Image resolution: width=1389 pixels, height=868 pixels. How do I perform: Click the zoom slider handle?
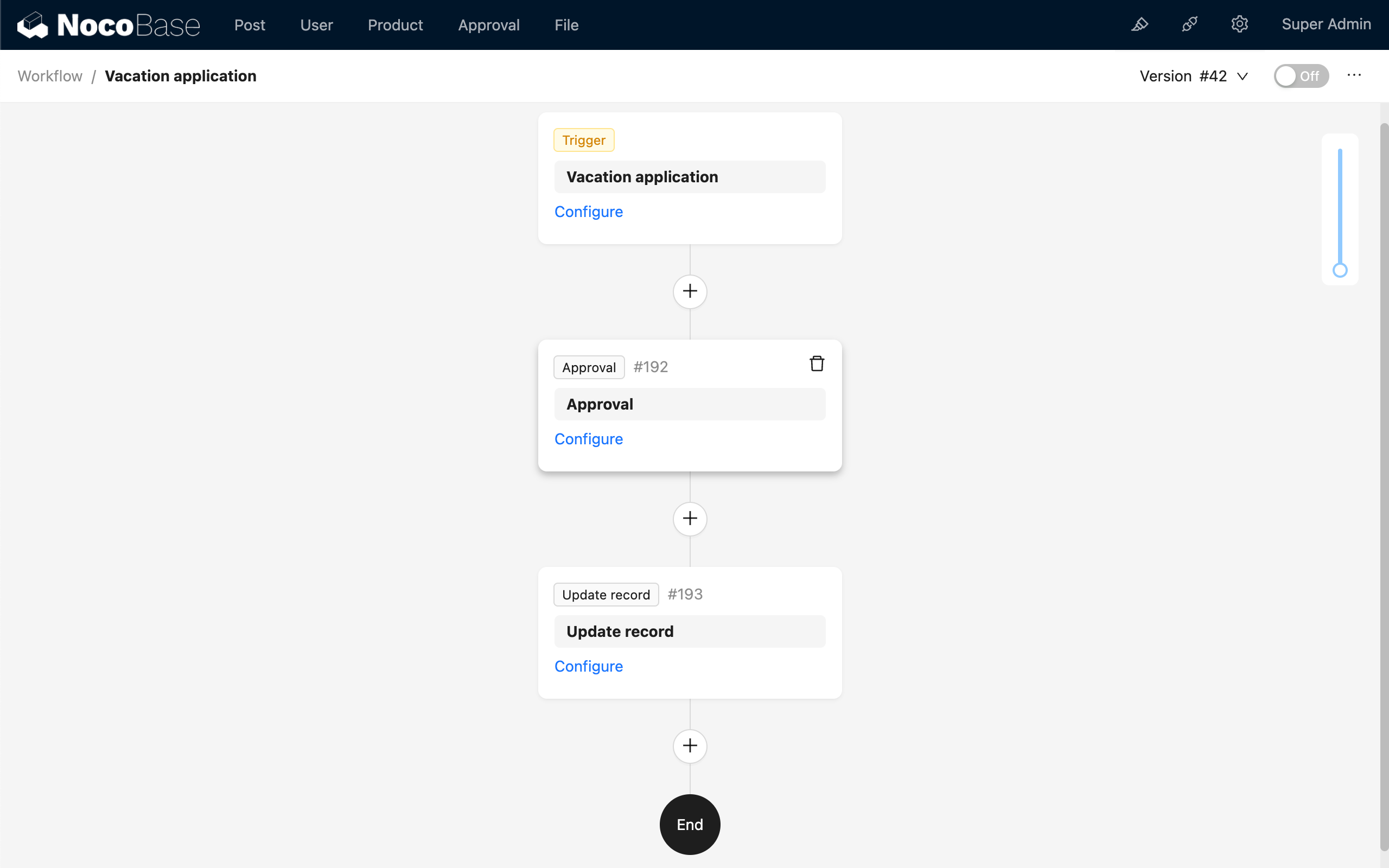click(x=1340, y=270)
